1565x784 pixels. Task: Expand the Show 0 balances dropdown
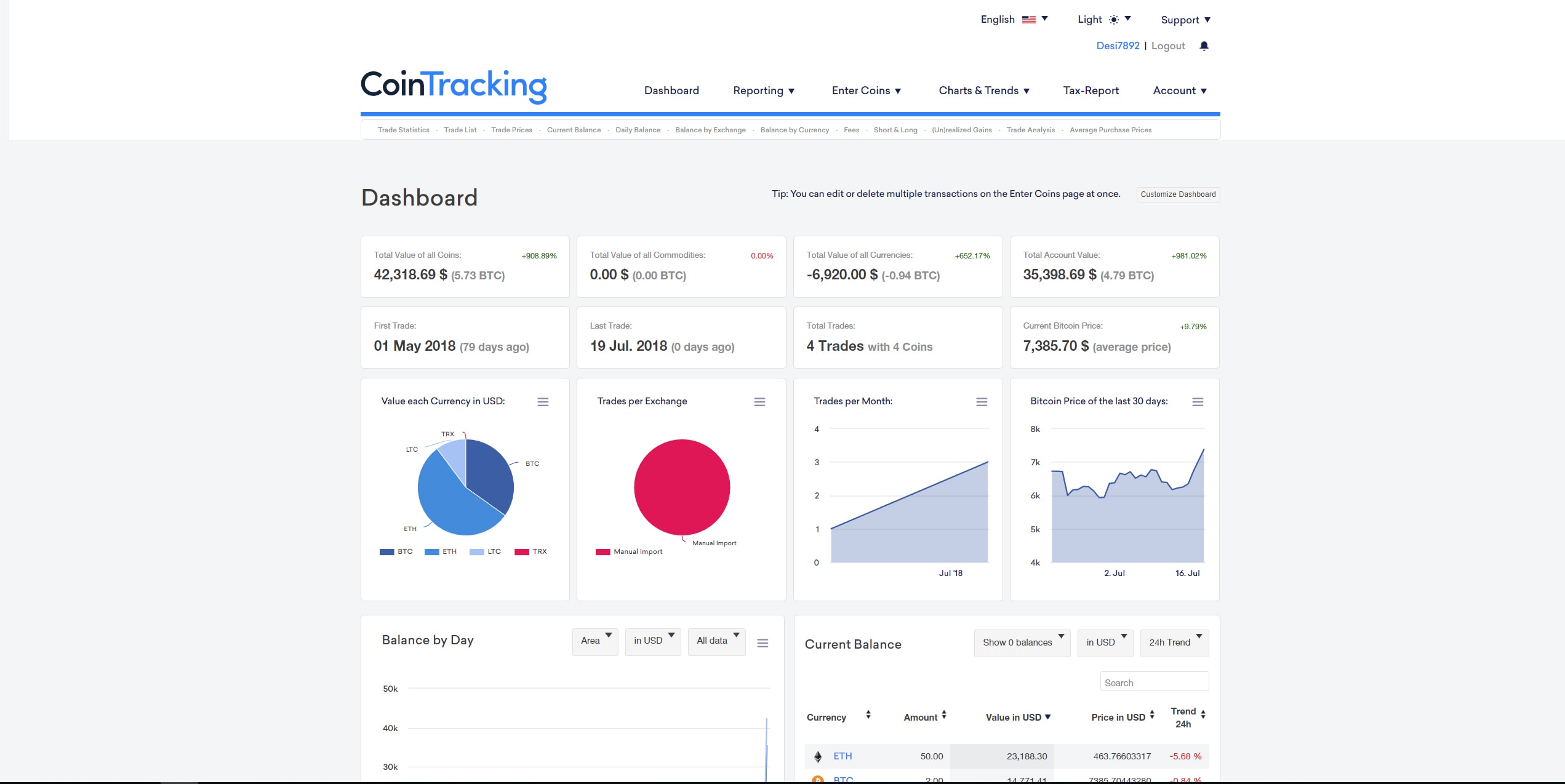(x=1022, y=643)
